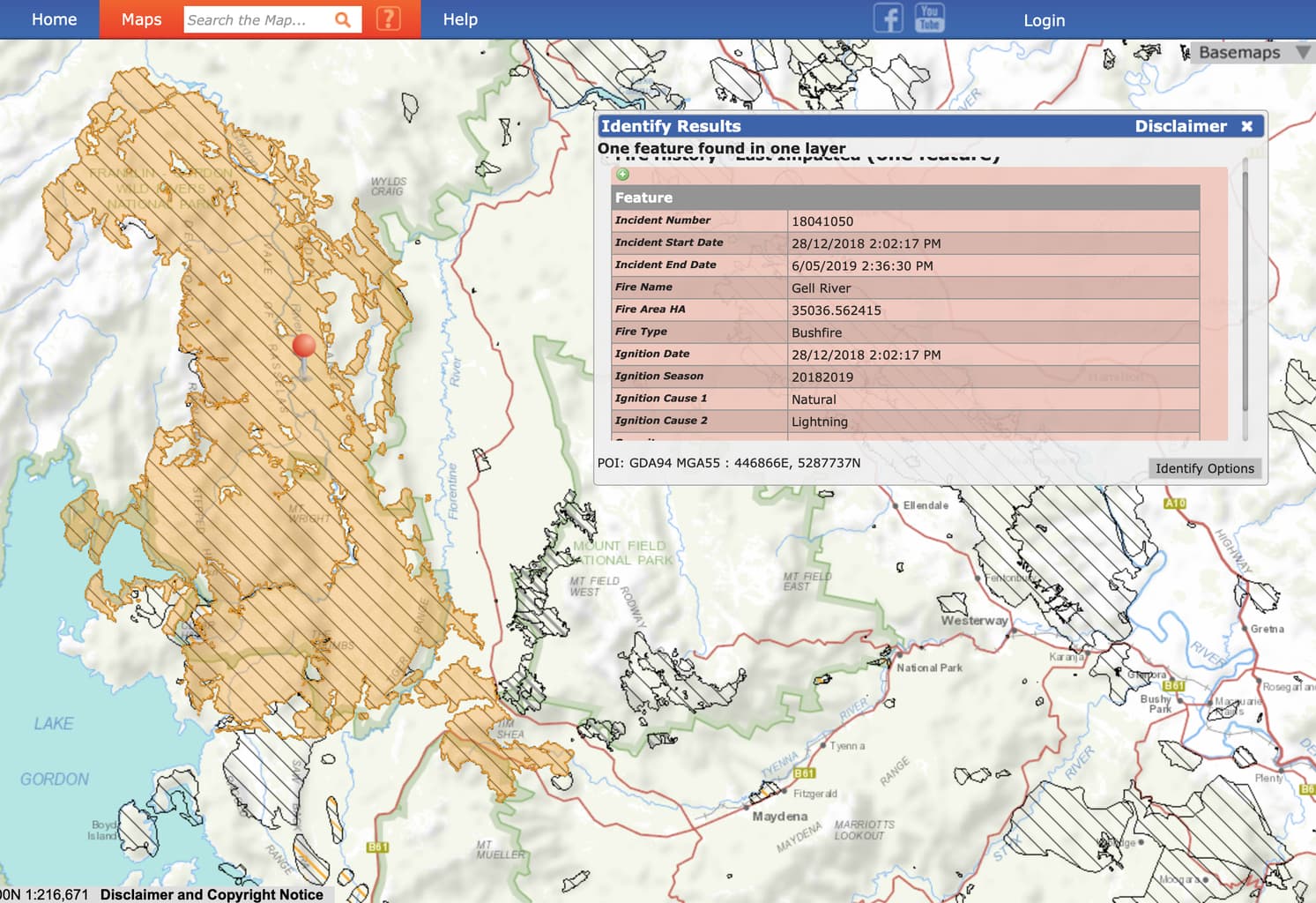Open the Home menu item
The height and width of the screenshot is (903, 1316).
[54, 19]
